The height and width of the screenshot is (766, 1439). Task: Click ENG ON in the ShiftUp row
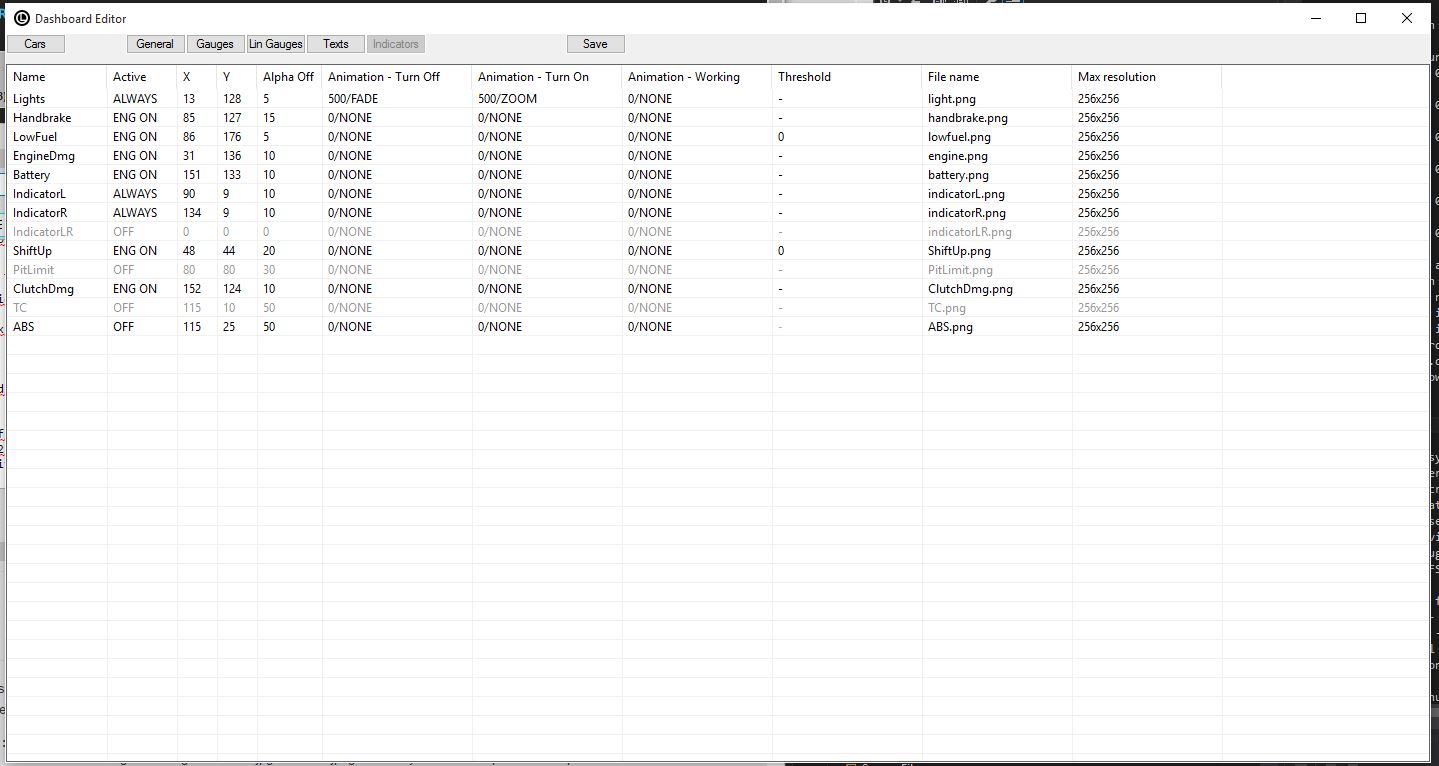pos(135,251)
